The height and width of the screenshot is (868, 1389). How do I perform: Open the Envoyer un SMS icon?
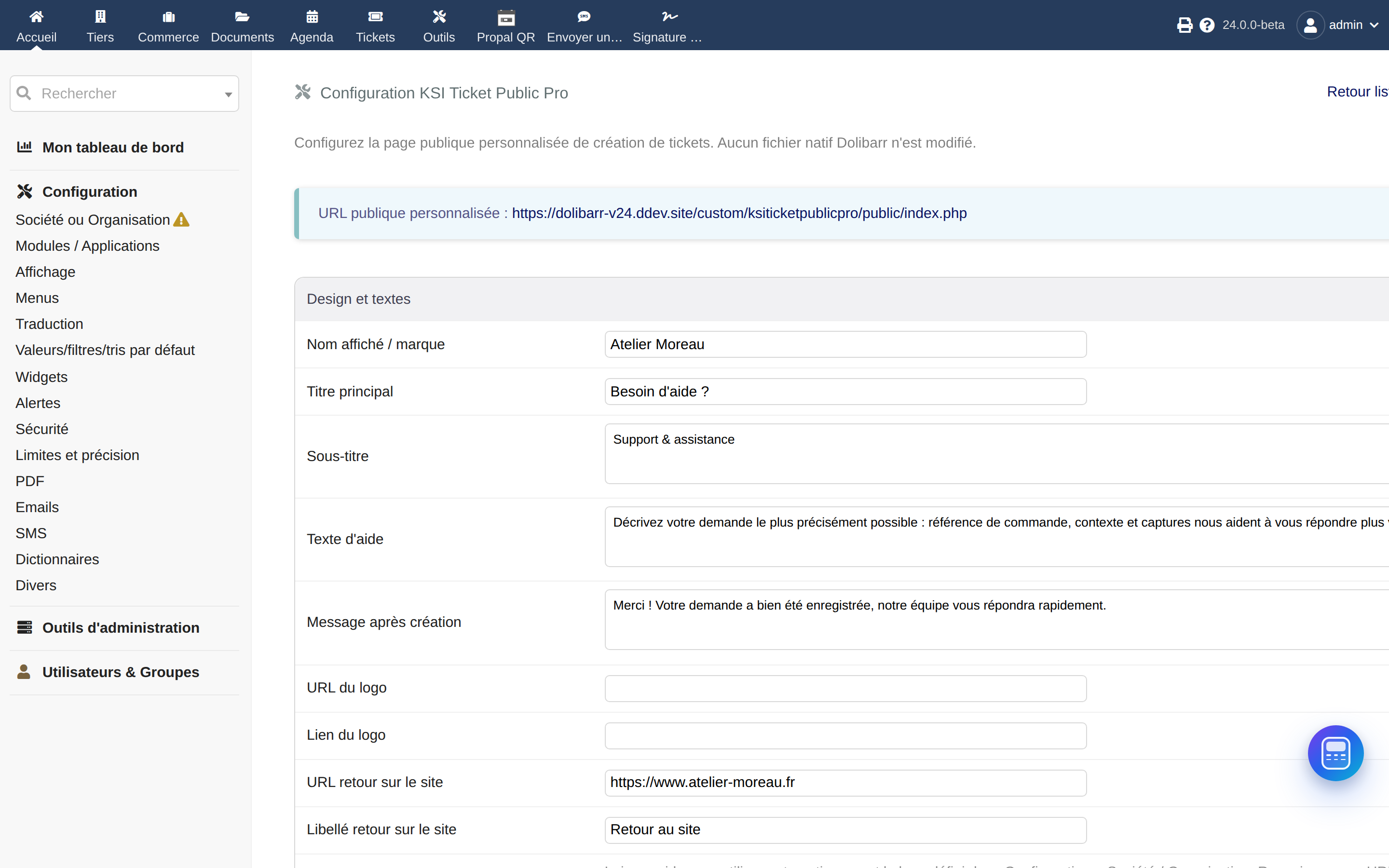(x=584, y=17)
